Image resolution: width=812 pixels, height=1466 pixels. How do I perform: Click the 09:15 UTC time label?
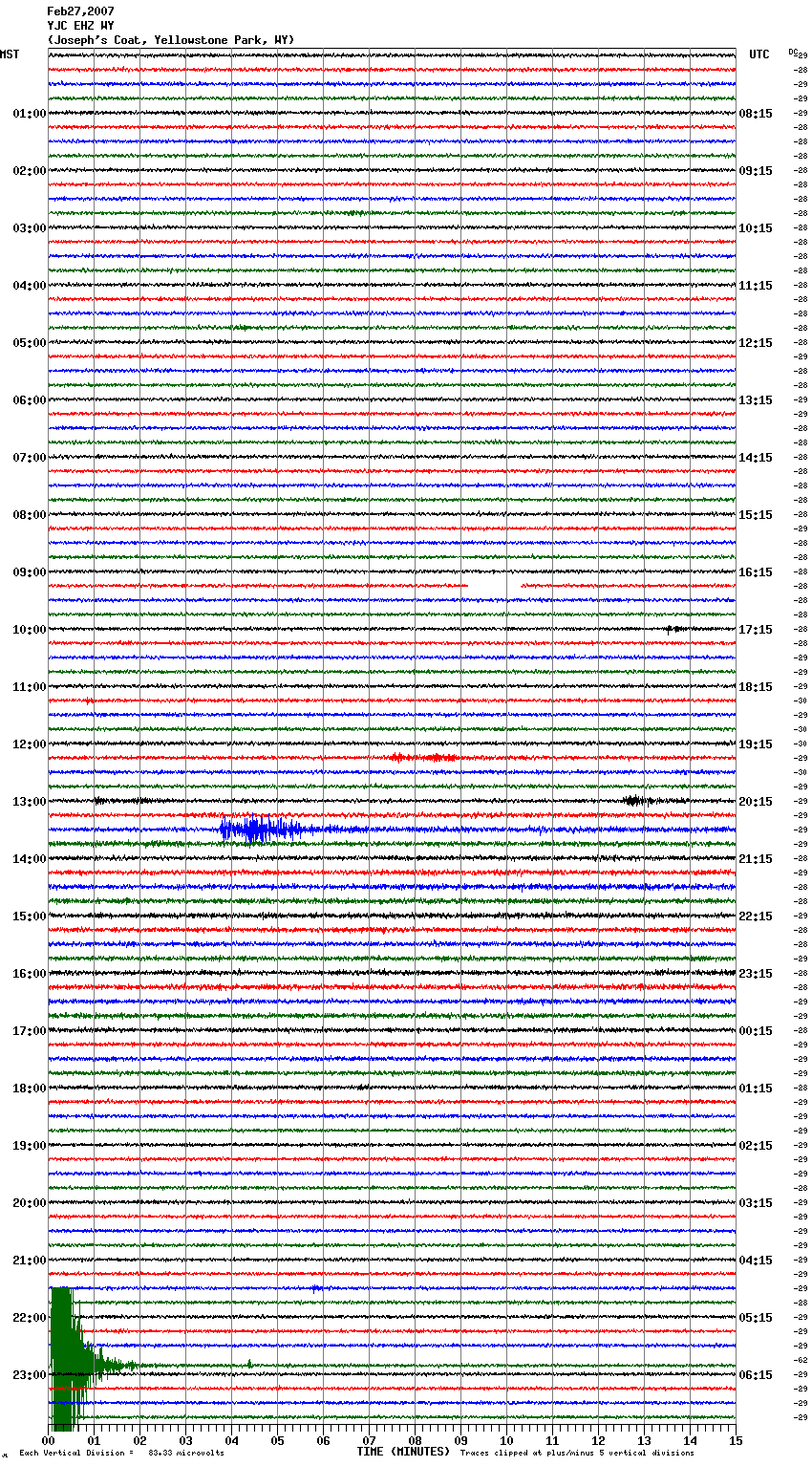point(756,171)
